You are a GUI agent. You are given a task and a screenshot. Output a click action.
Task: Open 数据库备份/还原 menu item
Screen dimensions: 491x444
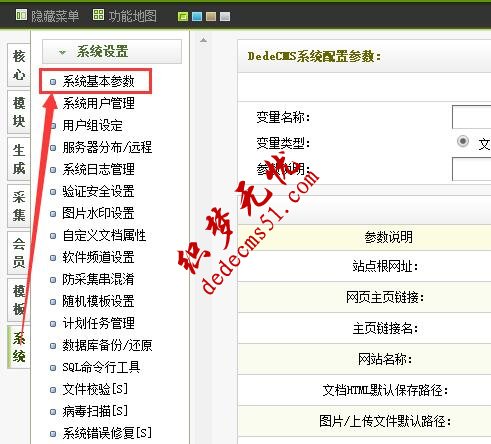[x=107, y=345]
